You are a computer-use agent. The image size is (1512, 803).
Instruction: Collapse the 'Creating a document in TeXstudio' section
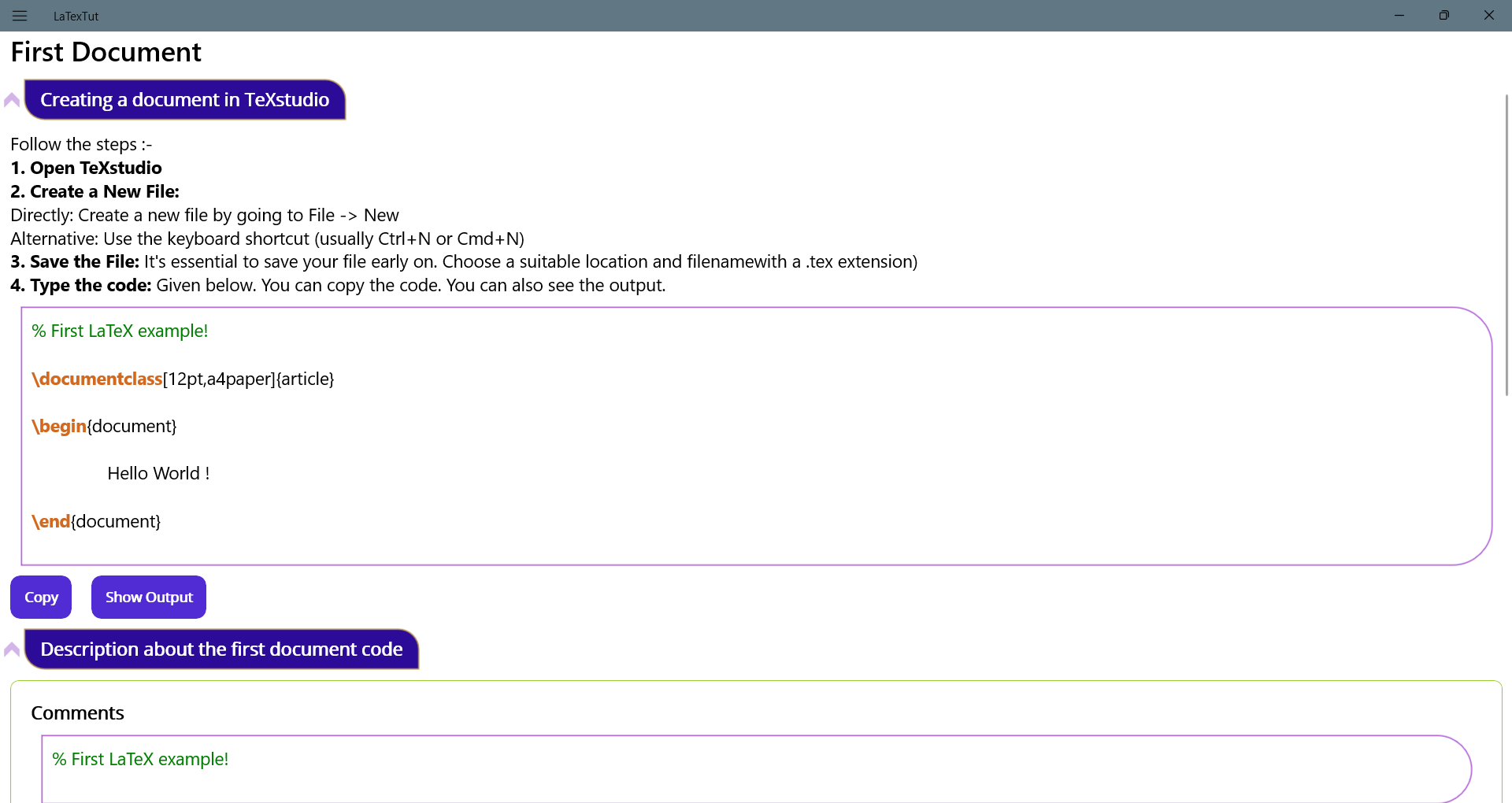(12, 100)
